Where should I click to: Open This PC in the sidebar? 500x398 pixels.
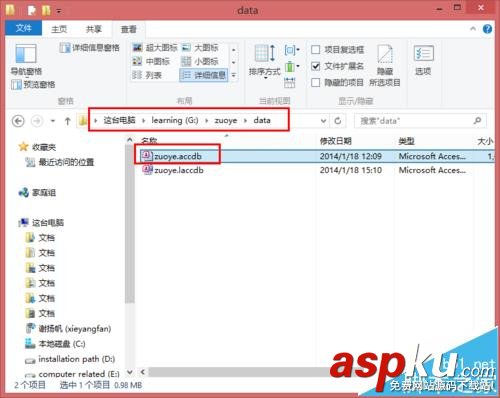(41, 223)
